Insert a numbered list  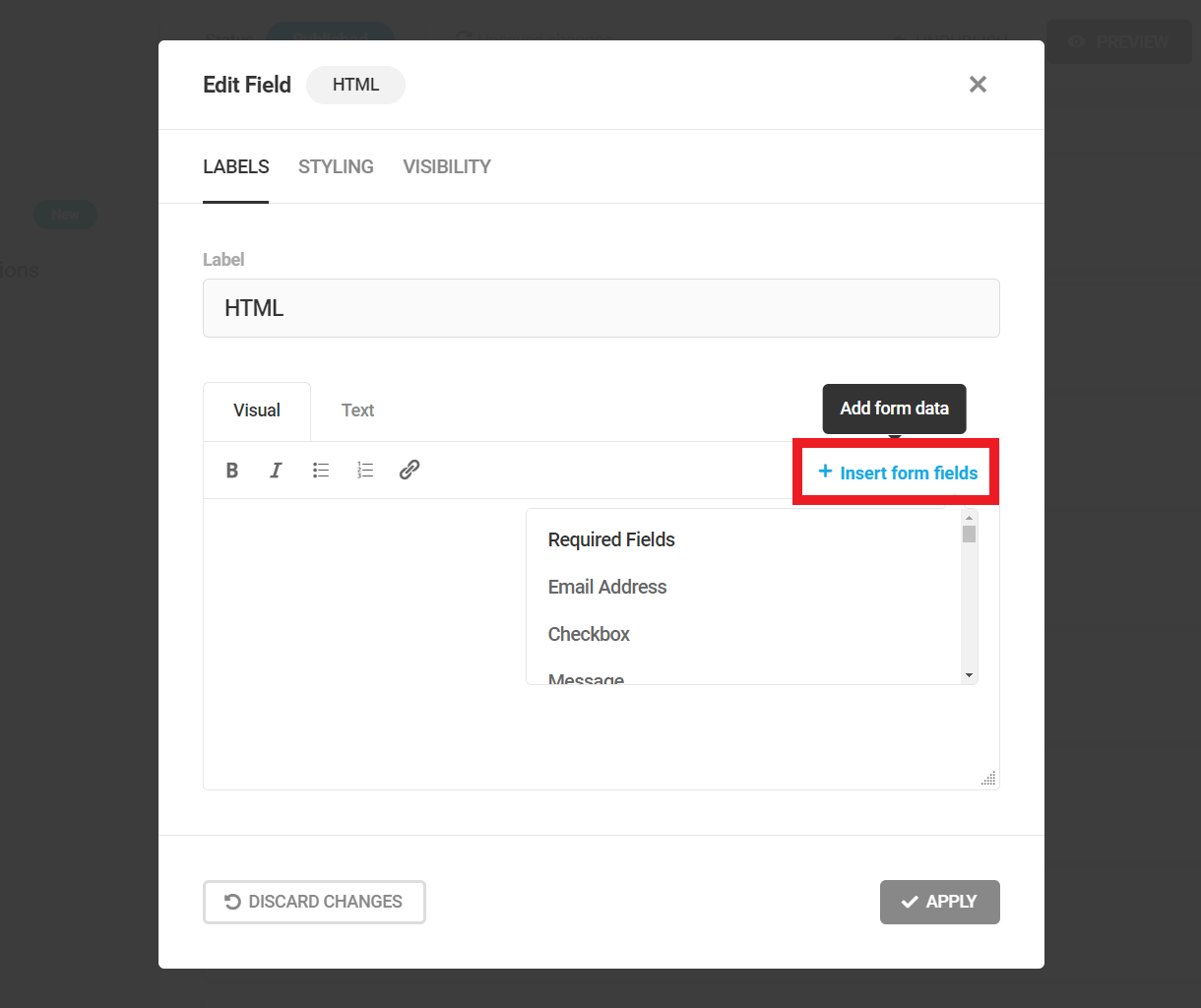(365, 471)
